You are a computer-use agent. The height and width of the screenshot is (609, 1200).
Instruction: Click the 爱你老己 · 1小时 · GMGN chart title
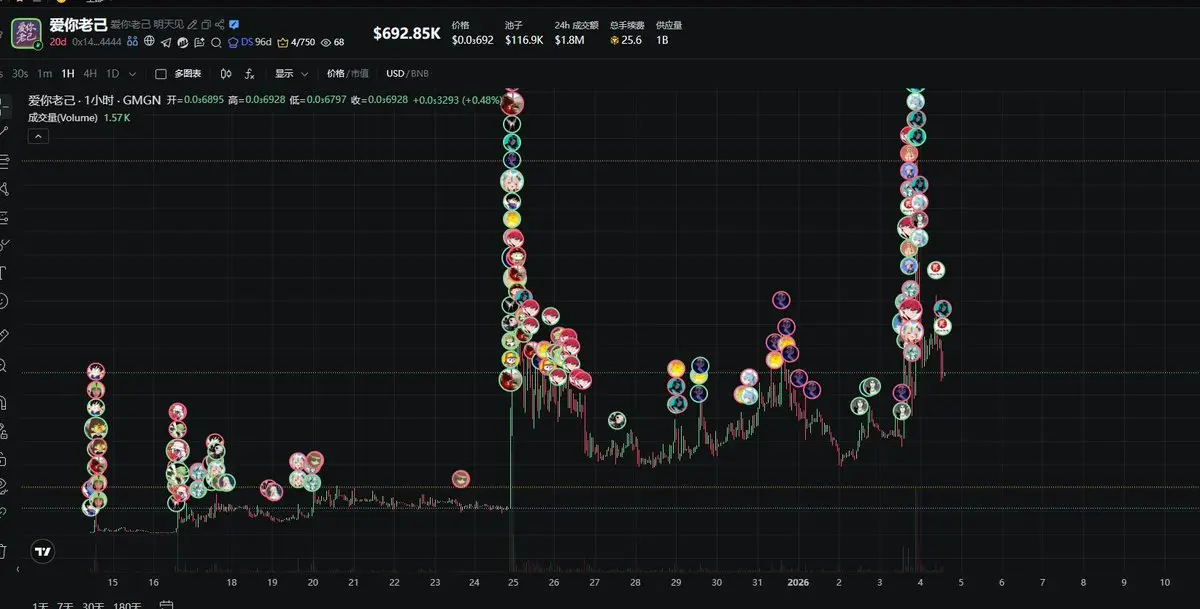(x=94, y=100)
